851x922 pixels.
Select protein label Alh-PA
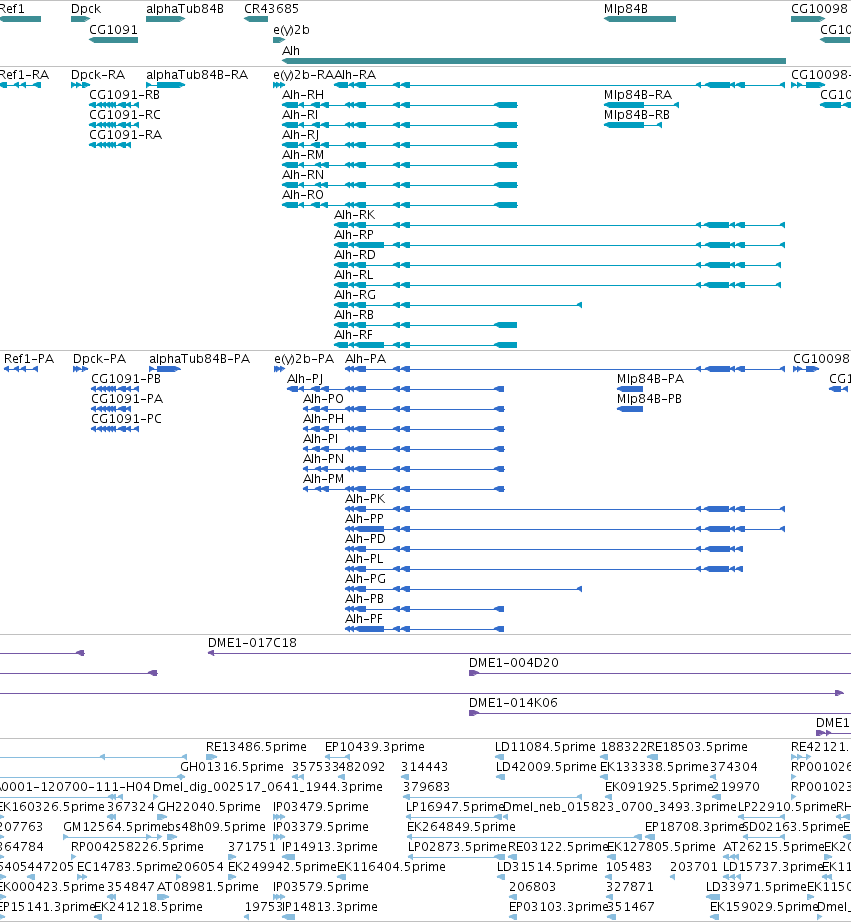[x=365, y=359]
